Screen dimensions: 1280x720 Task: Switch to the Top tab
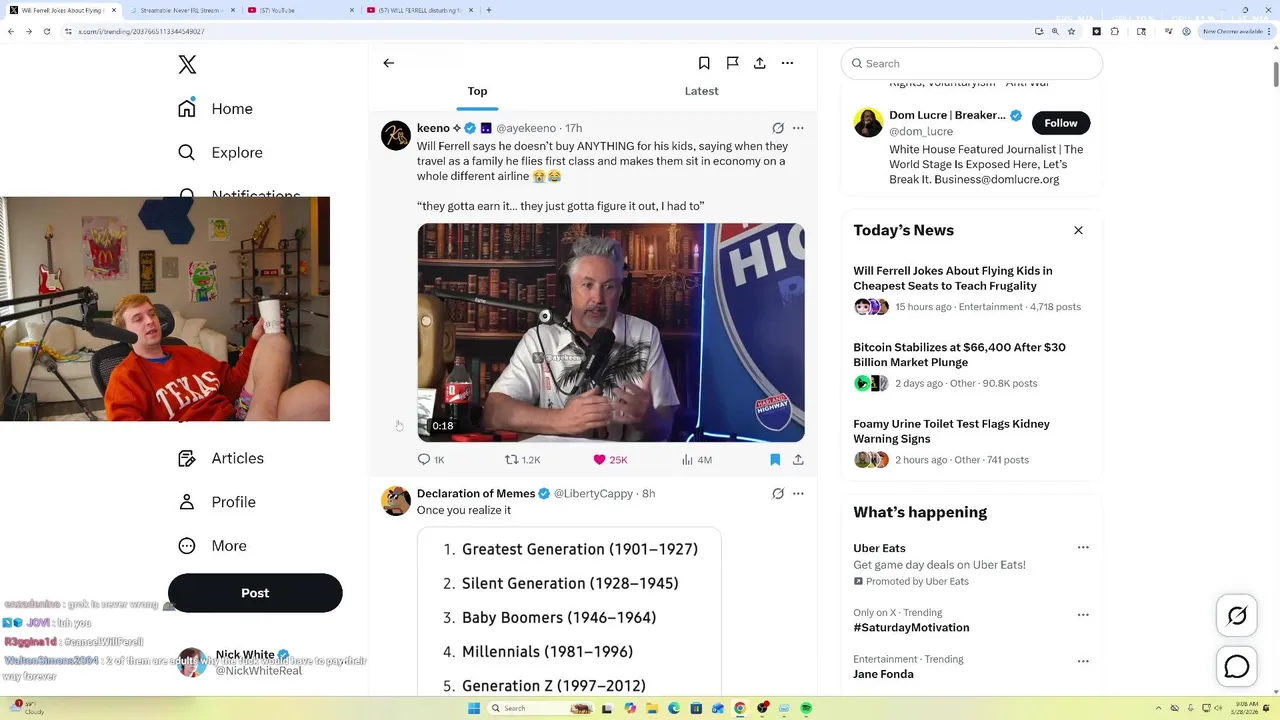(477, 91)
